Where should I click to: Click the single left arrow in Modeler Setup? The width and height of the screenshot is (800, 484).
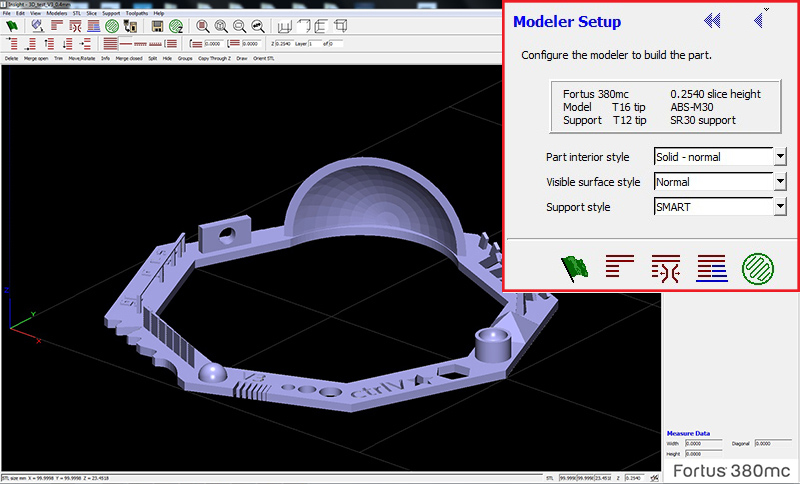(x=758, y=20)
